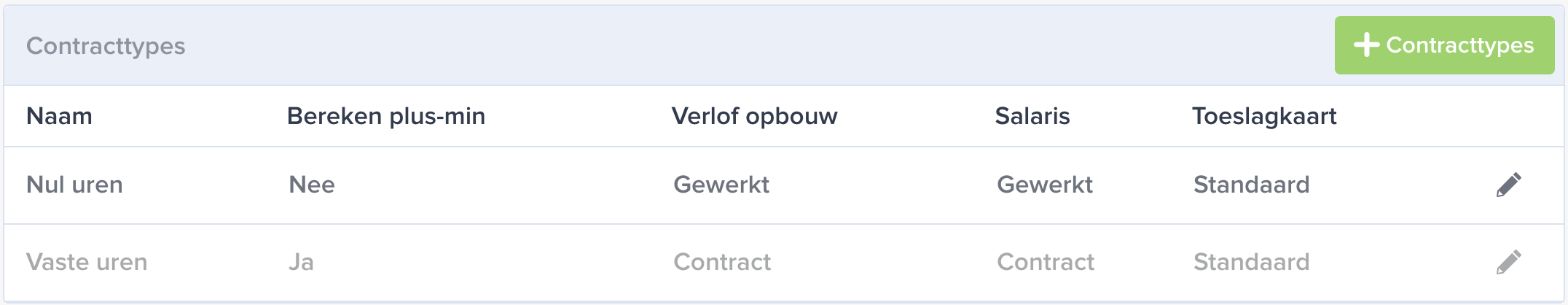The image size is (1568, 305).
Task: Click Standaard toeslagkaart for Vaste uren
Action: click(1252, 262)
